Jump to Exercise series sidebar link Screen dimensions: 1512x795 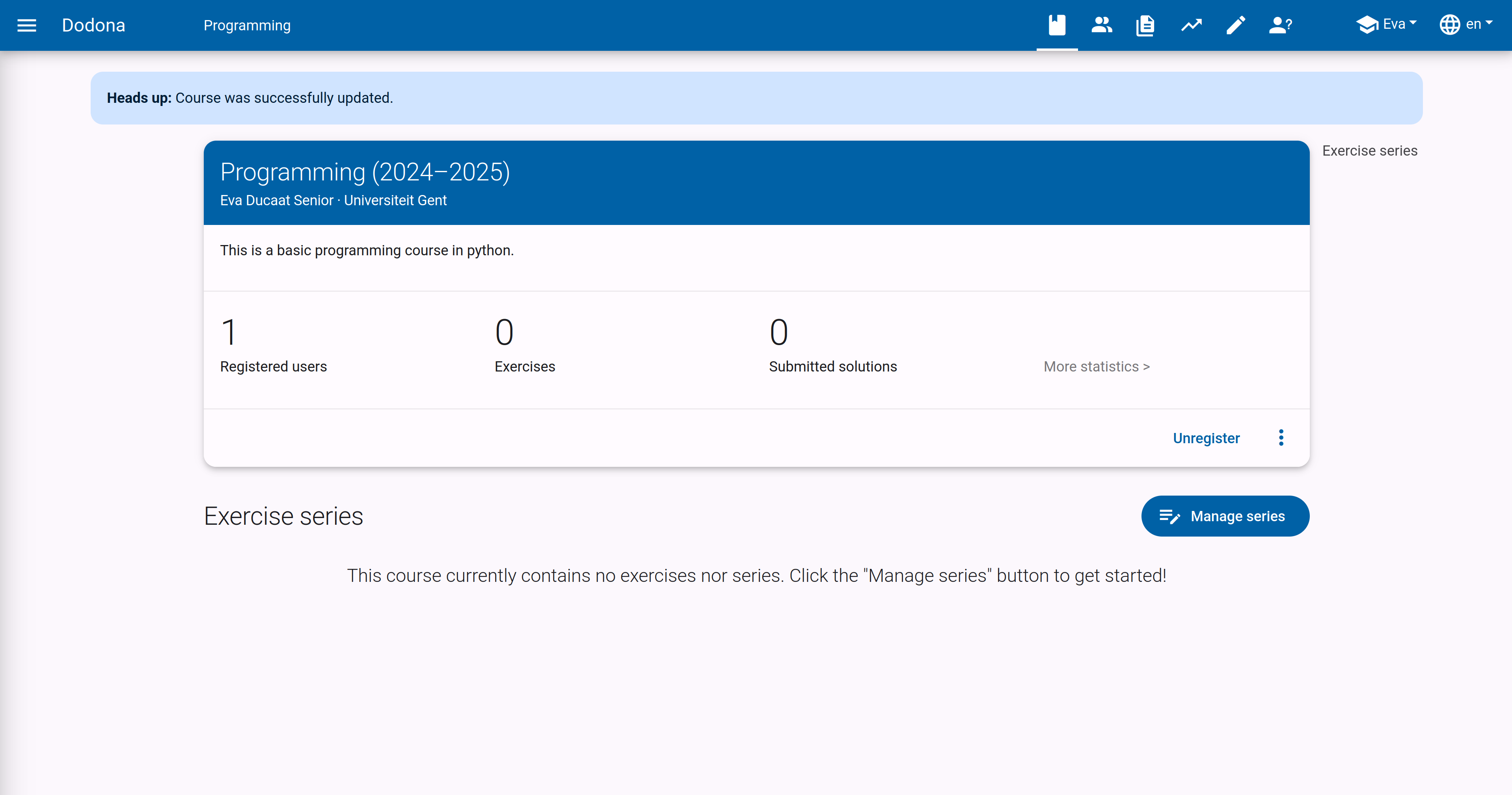coord(1369,151)
